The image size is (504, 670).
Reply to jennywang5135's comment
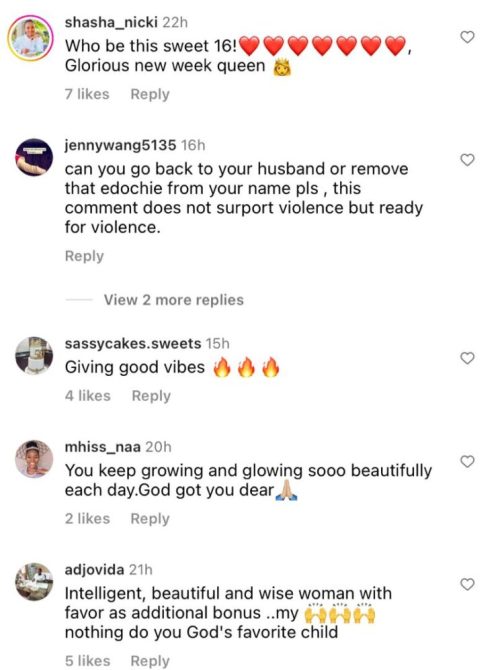tap(84, 256)
